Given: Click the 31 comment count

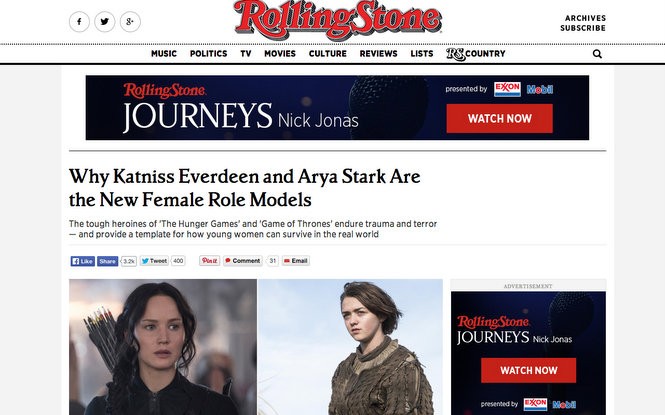Looking at the screenshot, I should point(273,261).
